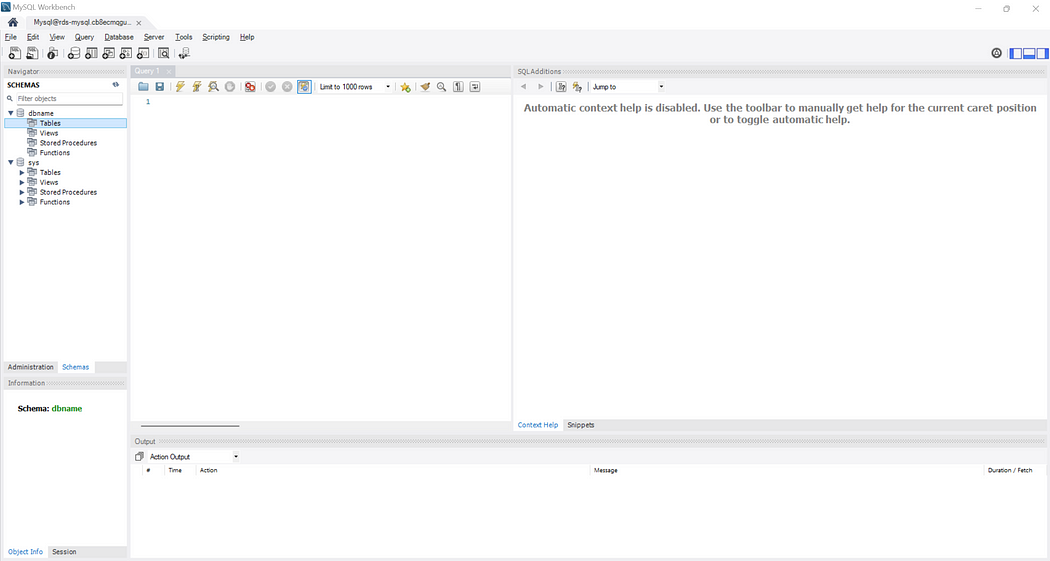Image resolution: width=1050 pixels, height=561 pixels.
Task: Toggle the left sidebar panel visibility
Action: click(1016, 54)
